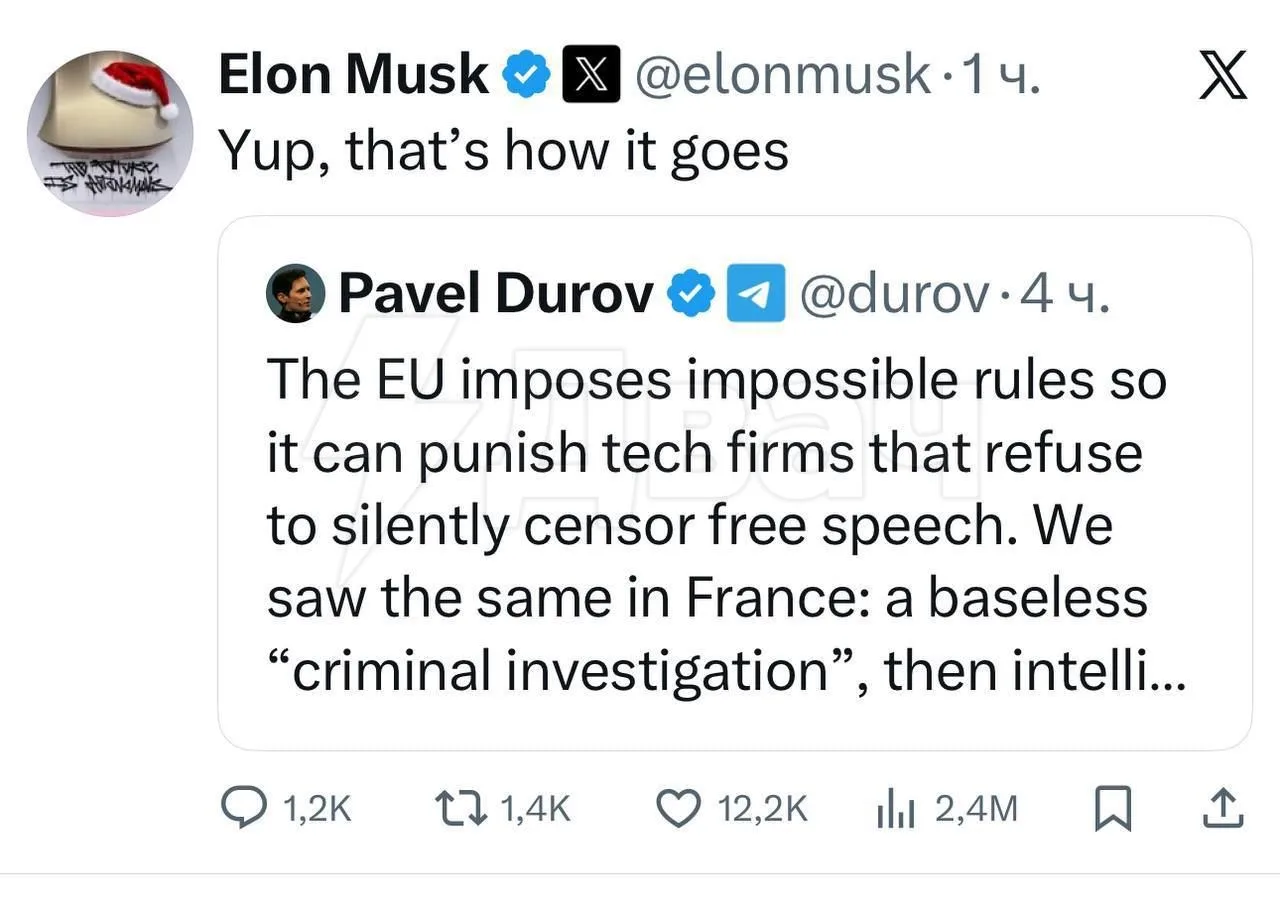Click the blue verified checkmark next to Elon Musk
Viewport: 1280px width, 903px height.
[526, 75]
